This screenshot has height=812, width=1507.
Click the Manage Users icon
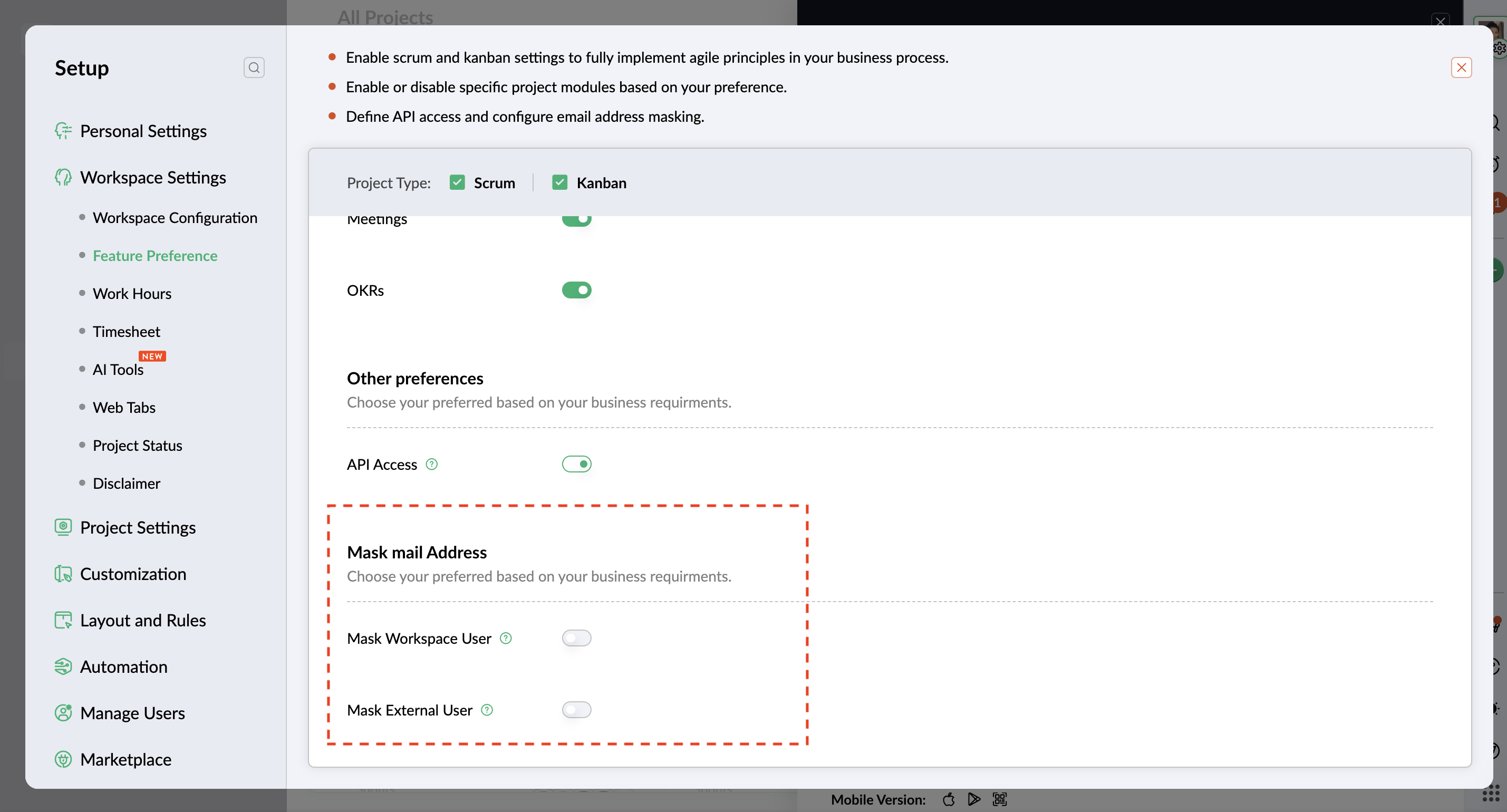pyautogui.click(x=63, y=712)
